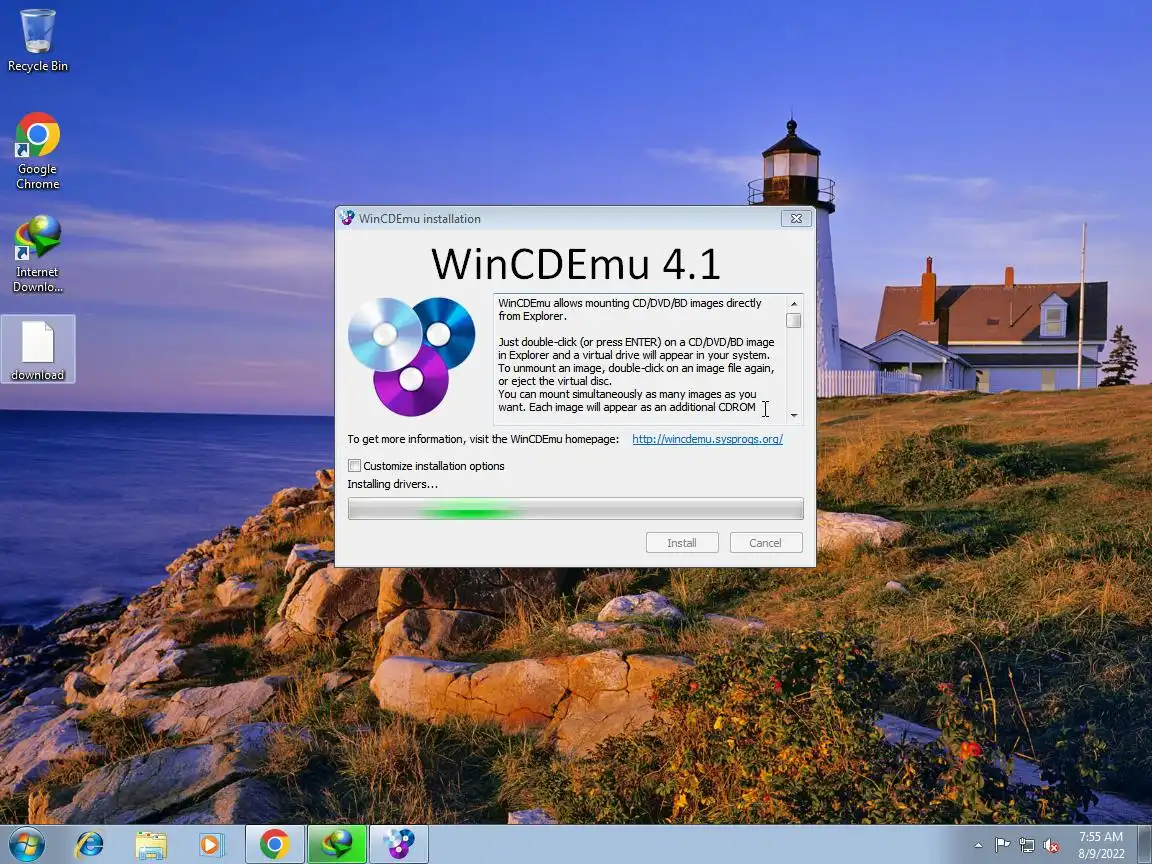The height and width of the screenshot is (864, 1152).
Task: Open the wincdemu.sysprogs.org homepage link
Action: click(708, 439)
